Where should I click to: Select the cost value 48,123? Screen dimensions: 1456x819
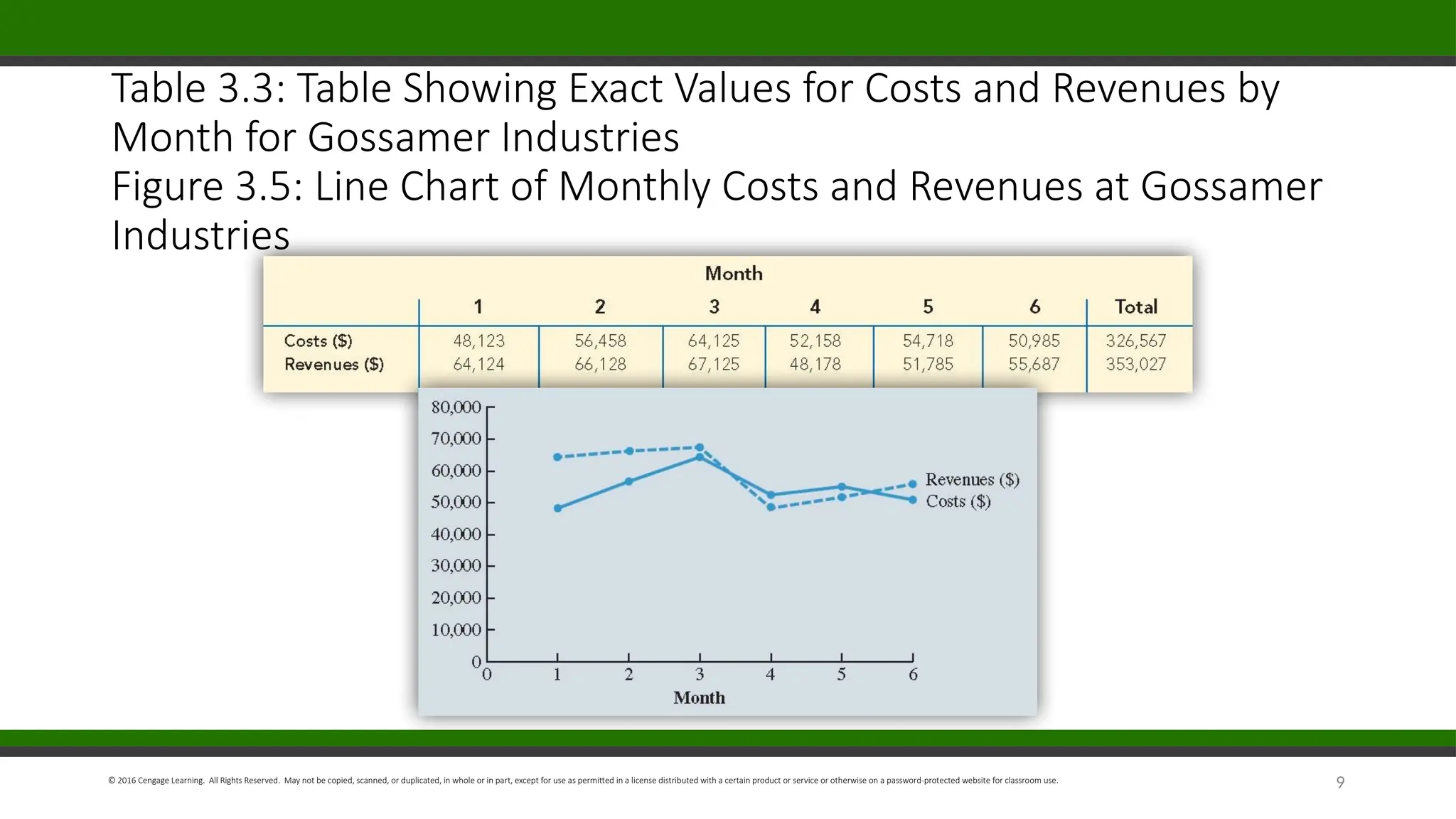point(478,341)
